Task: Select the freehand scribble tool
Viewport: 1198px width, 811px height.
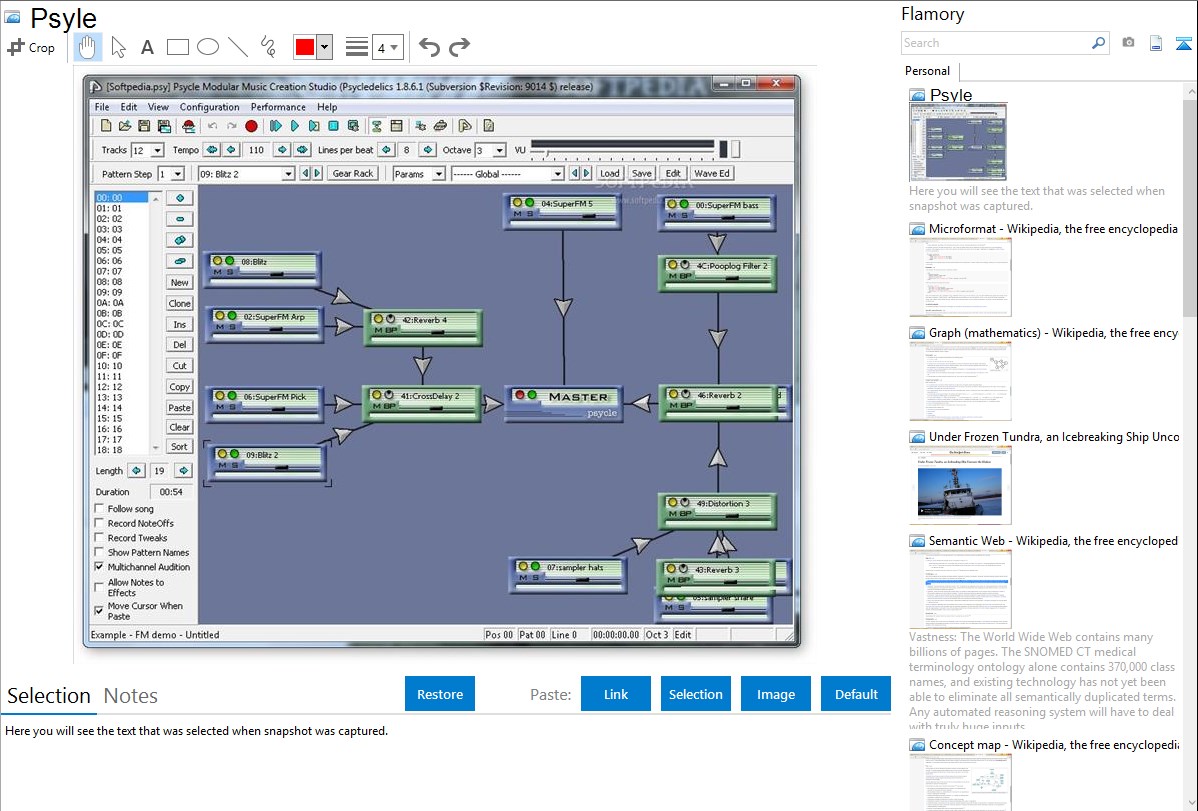Action: (268, 47)
